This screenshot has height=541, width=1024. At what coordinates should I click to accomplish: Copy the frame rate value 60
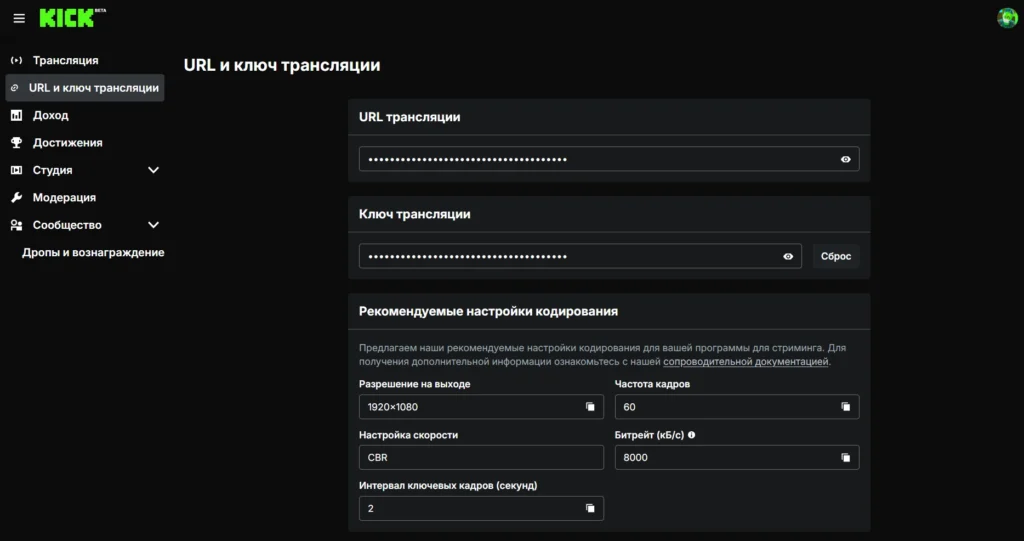click(845, 406)
